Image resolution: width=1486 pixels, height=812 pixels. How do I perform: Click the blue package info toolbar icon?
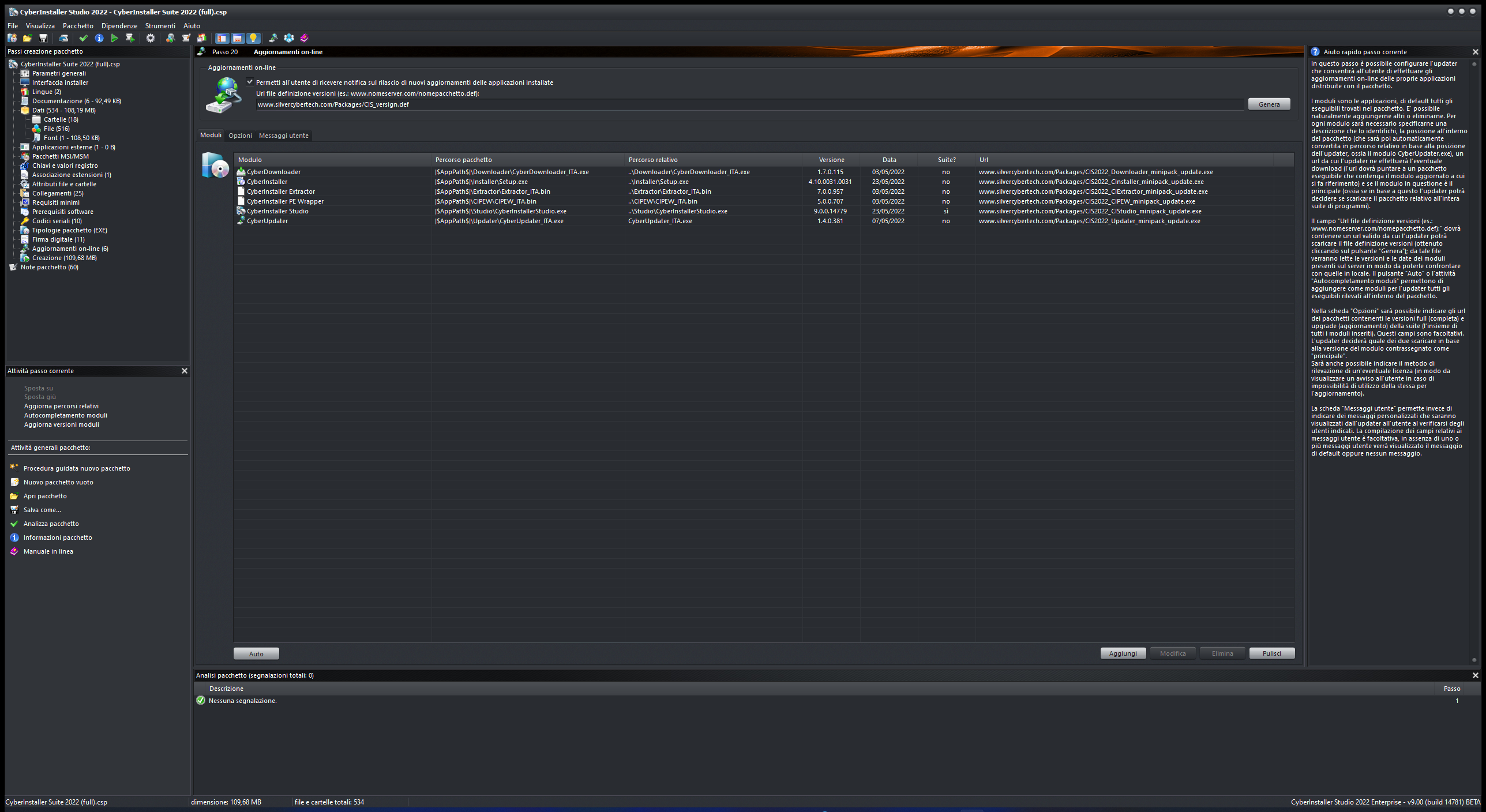pos(99,38)
